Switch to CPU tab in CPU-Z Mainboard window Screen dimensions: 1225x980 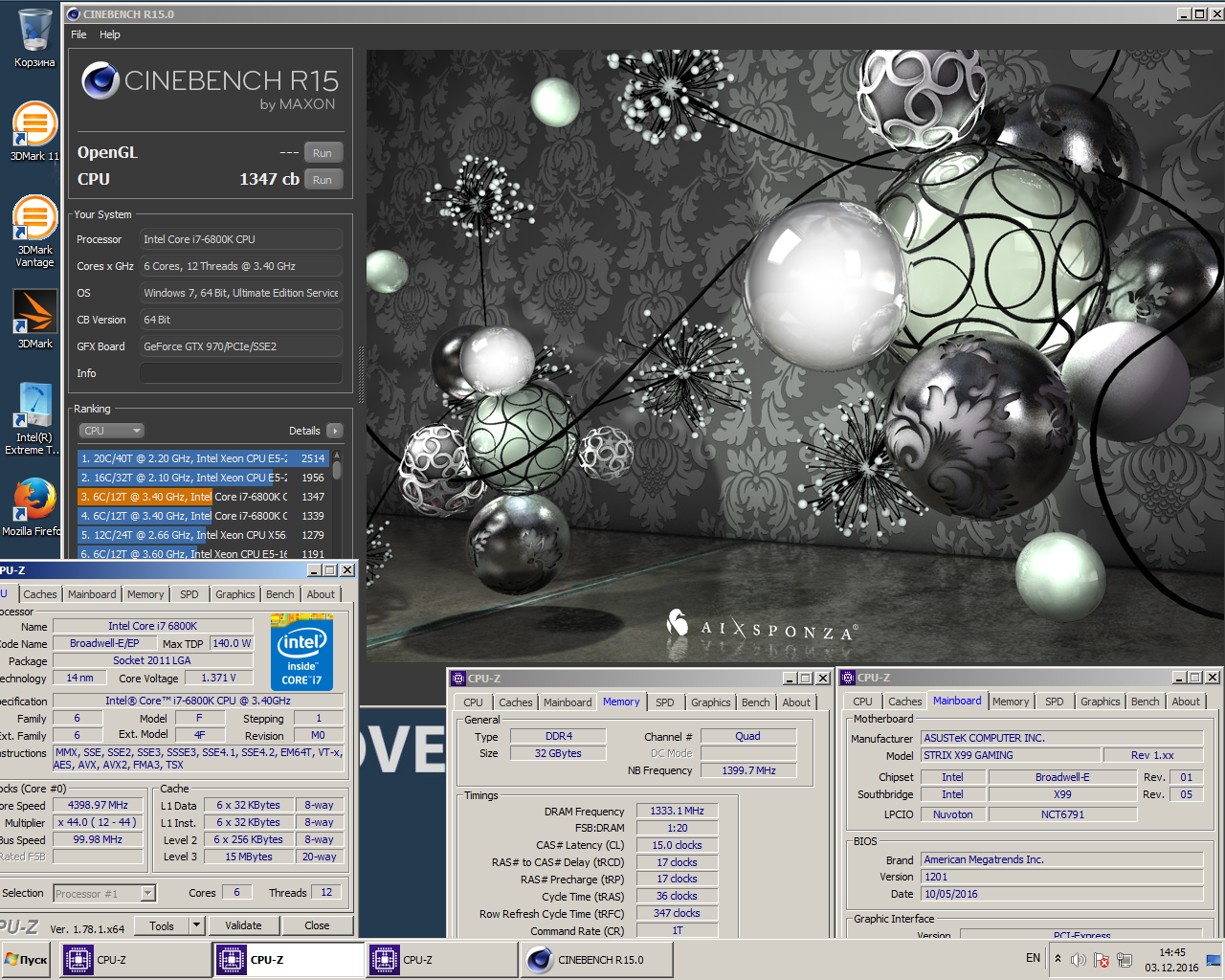[x=863, y=702]
